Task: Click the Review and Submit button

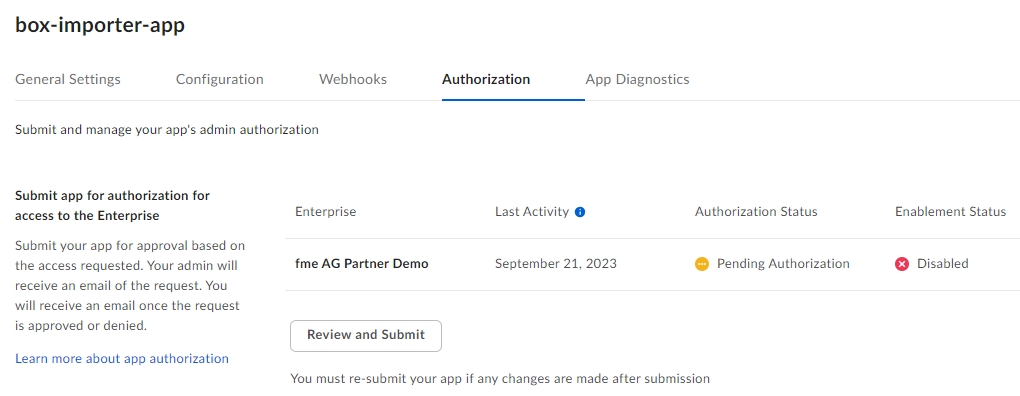Action: [366, 336]
